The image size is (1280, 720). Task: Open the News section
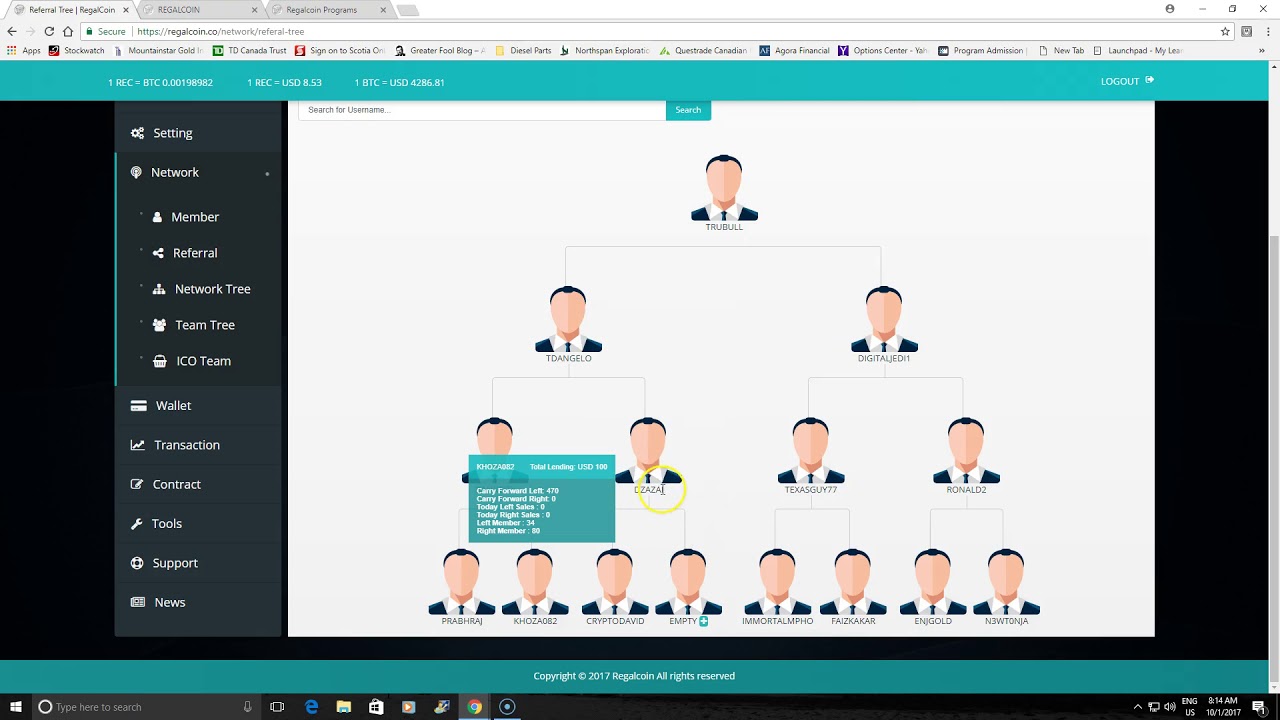click(x=199, y=602)
